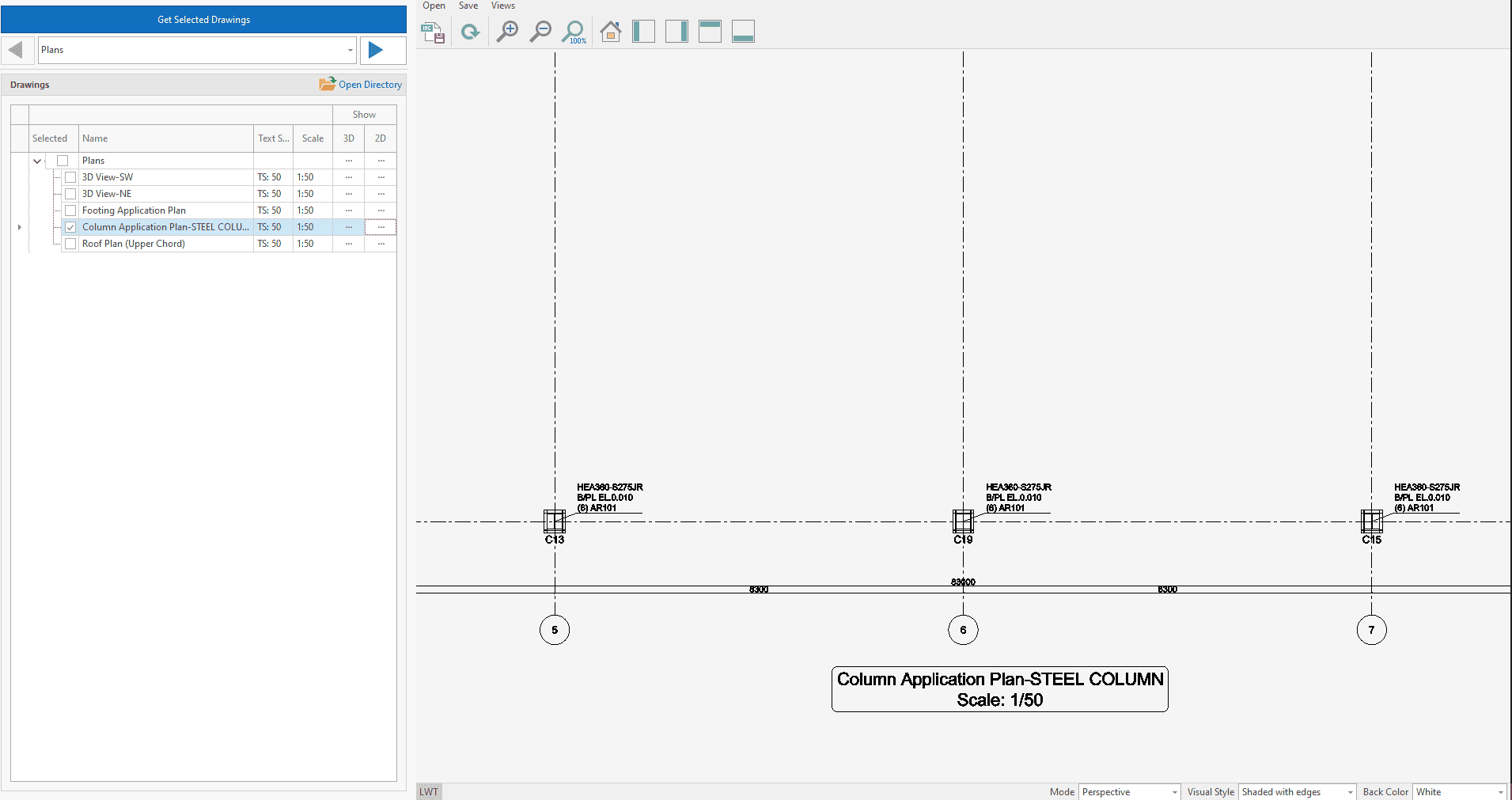Switch to the top view icon
The image size is (1512, 800).
tap(710, 32)
